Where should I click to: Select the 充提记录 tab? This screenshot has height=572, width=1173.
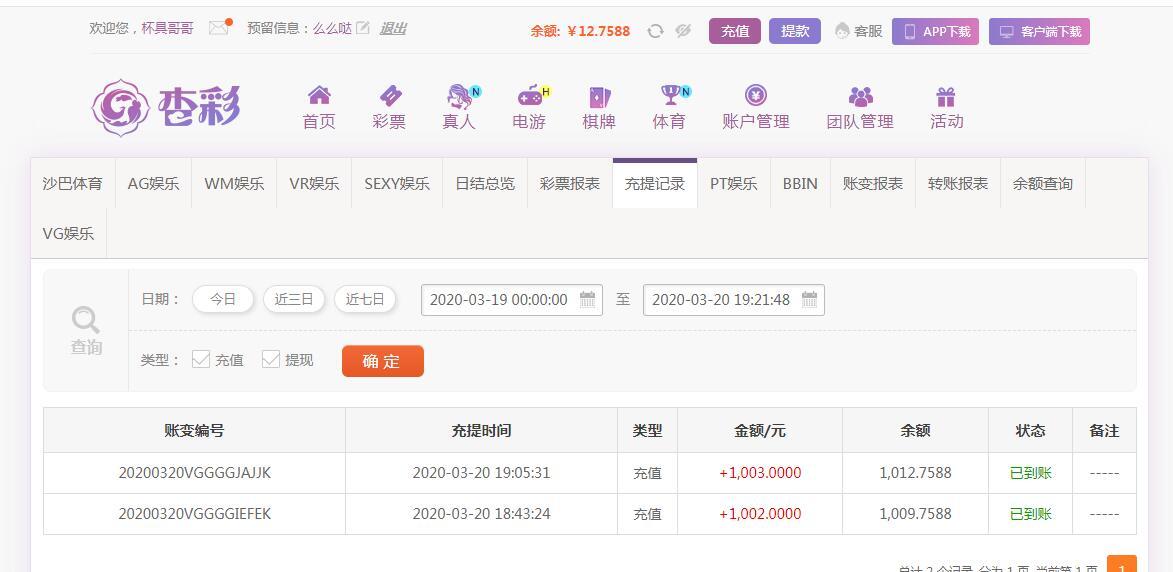[655, 183]
